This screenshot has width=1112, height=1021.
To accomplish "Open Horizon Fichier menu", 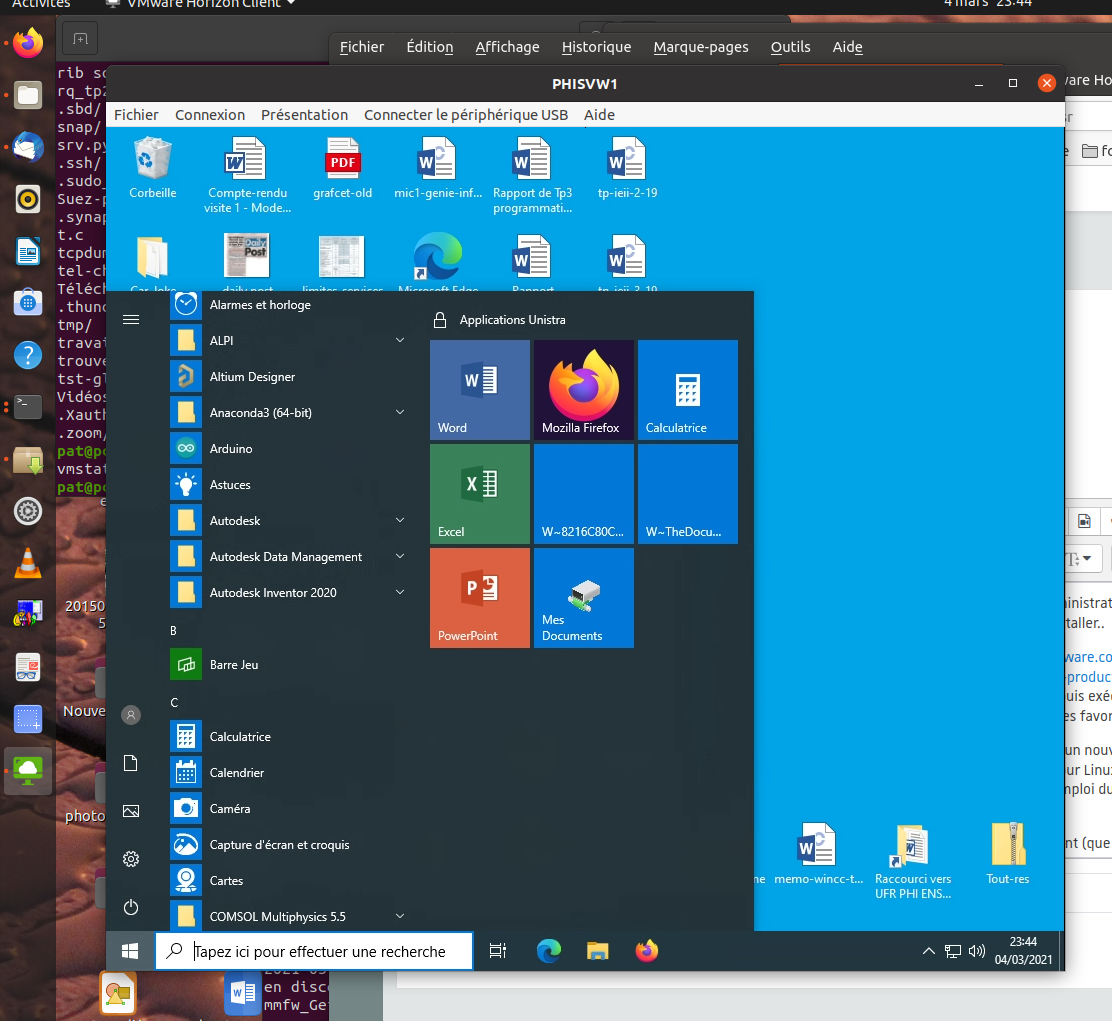I will (x=136, y=115).
